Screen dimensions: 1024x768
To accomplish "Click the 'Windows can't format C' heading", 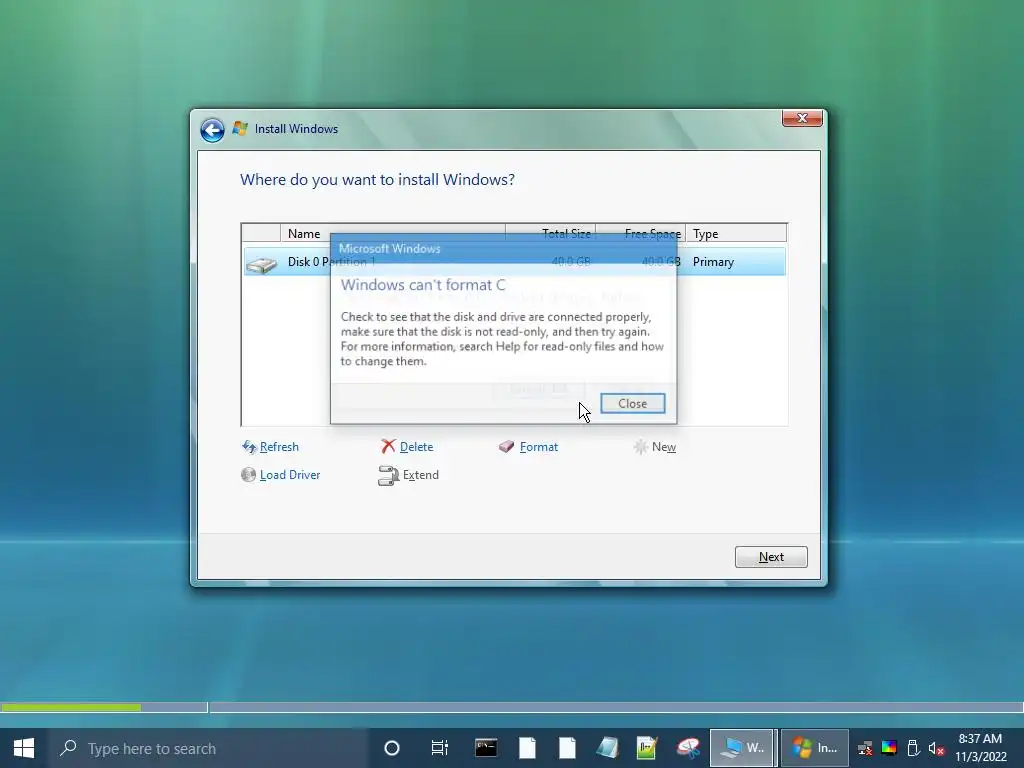I will (x=423, y=285).
